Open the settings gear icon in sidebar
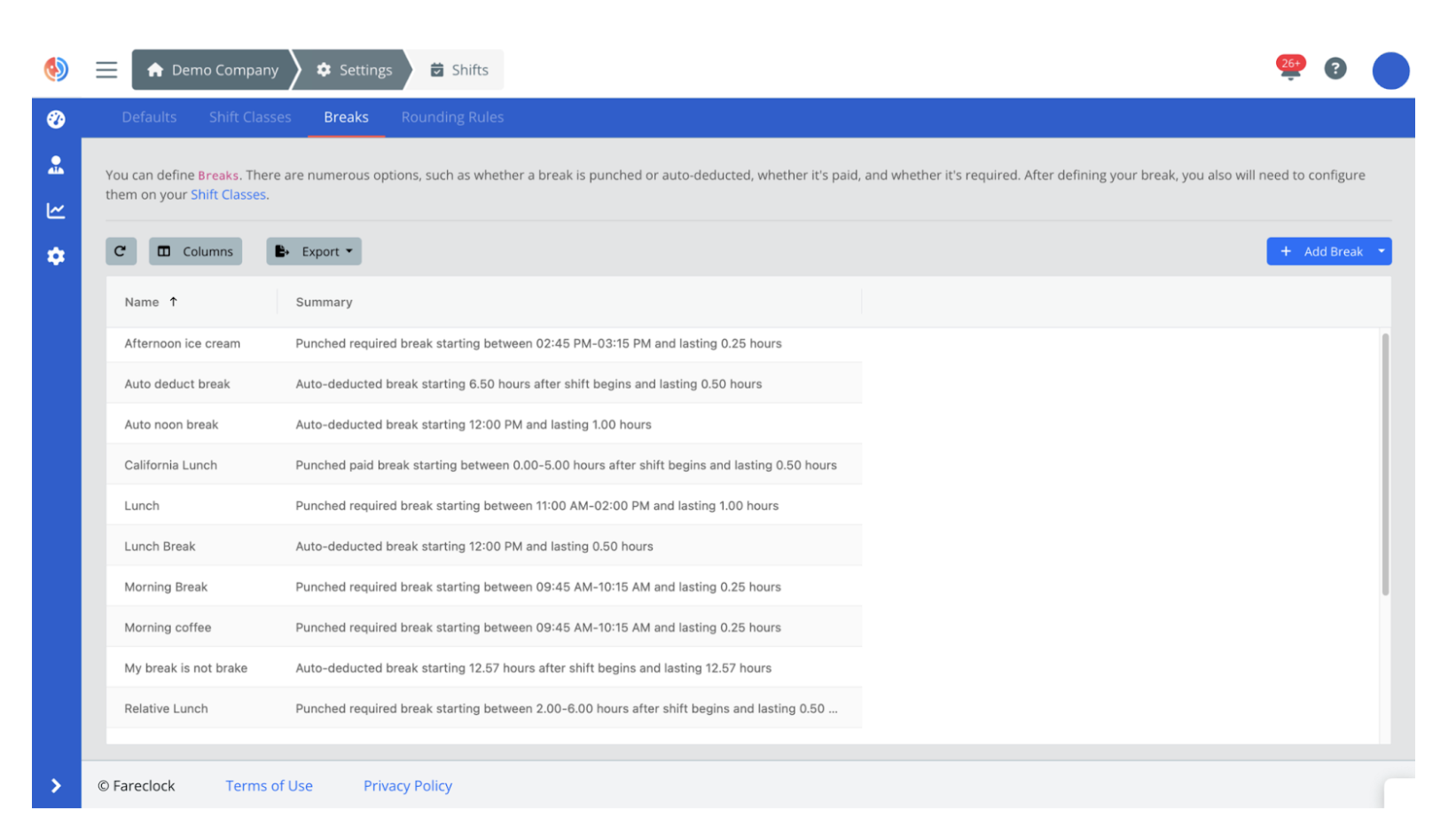The height and width of the screenshot is (834, 1456). 56,256
